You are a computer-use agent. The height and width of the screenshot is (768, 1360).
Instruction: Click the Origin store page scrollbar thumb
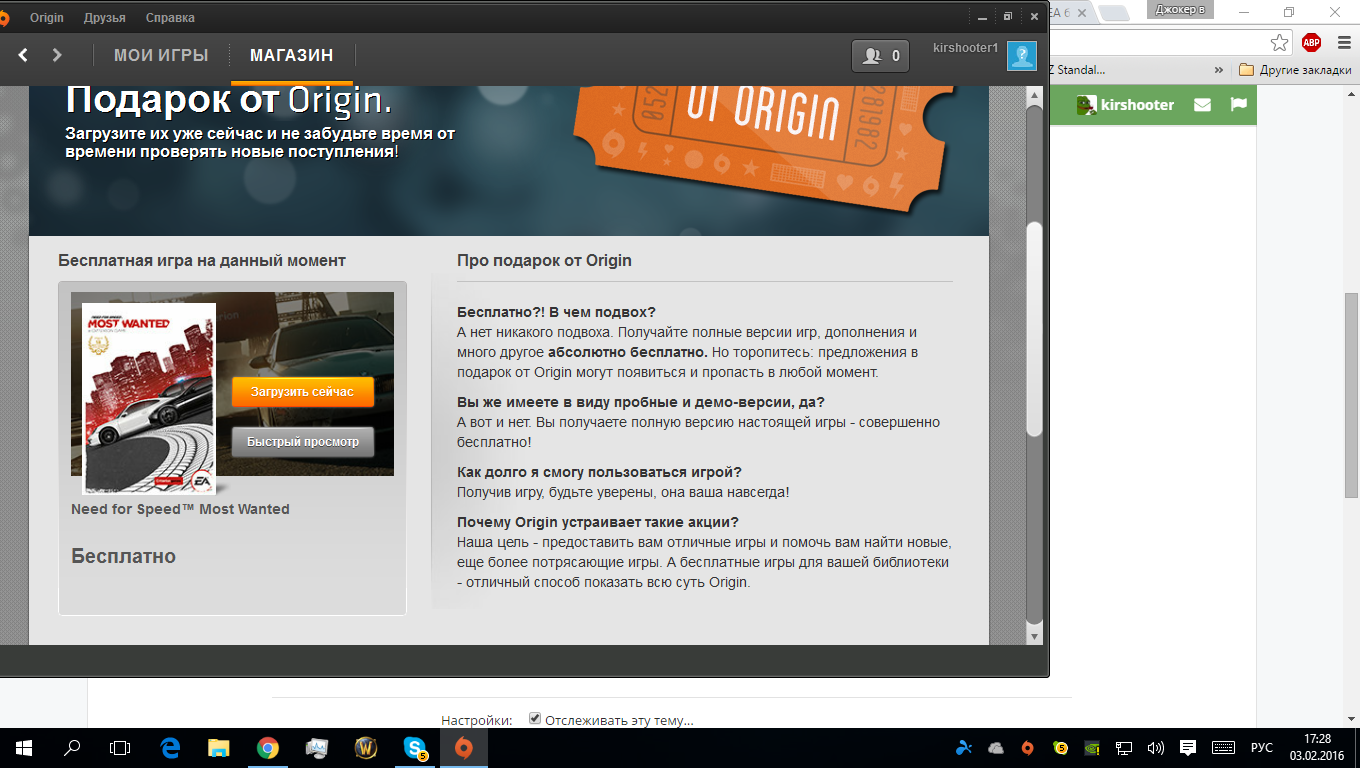point(1035,328)
